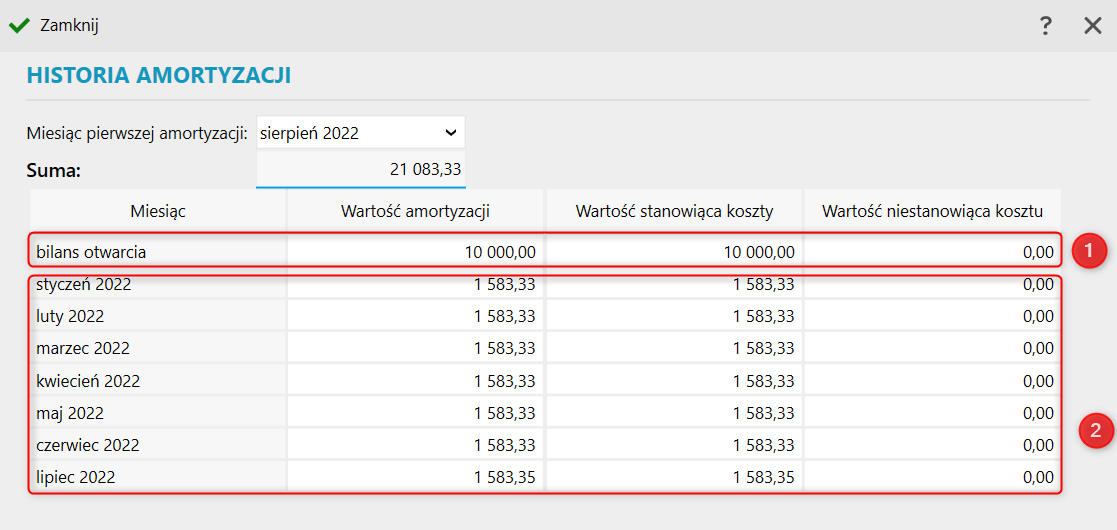Screen dimensions: 1117x530
Task: Select the bilans otwarcia row
Action: [x=545, y=251]
